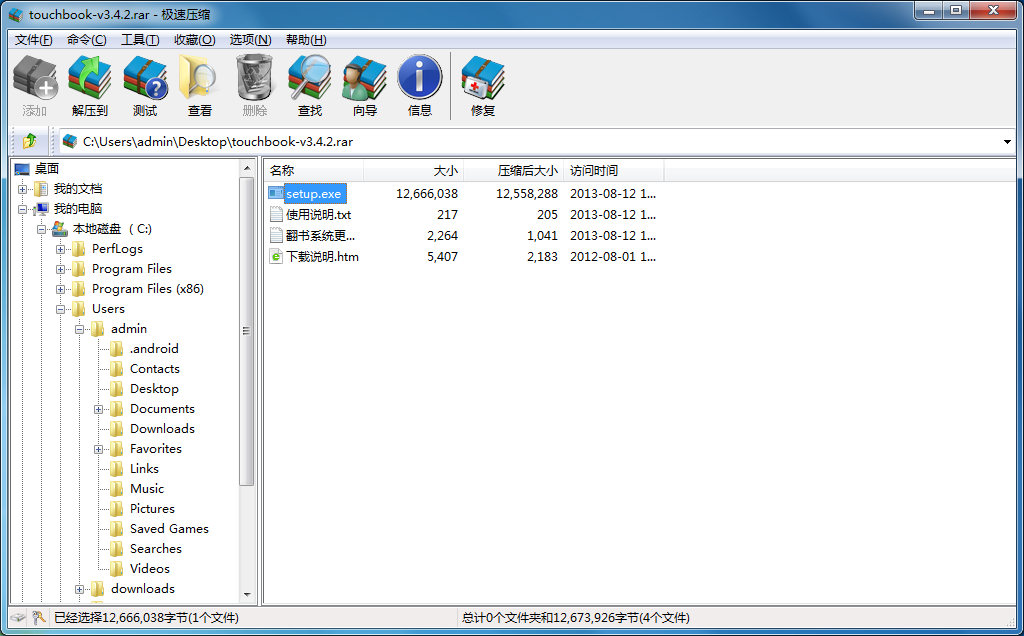Open the 工具(T) menu

(139, 40)
